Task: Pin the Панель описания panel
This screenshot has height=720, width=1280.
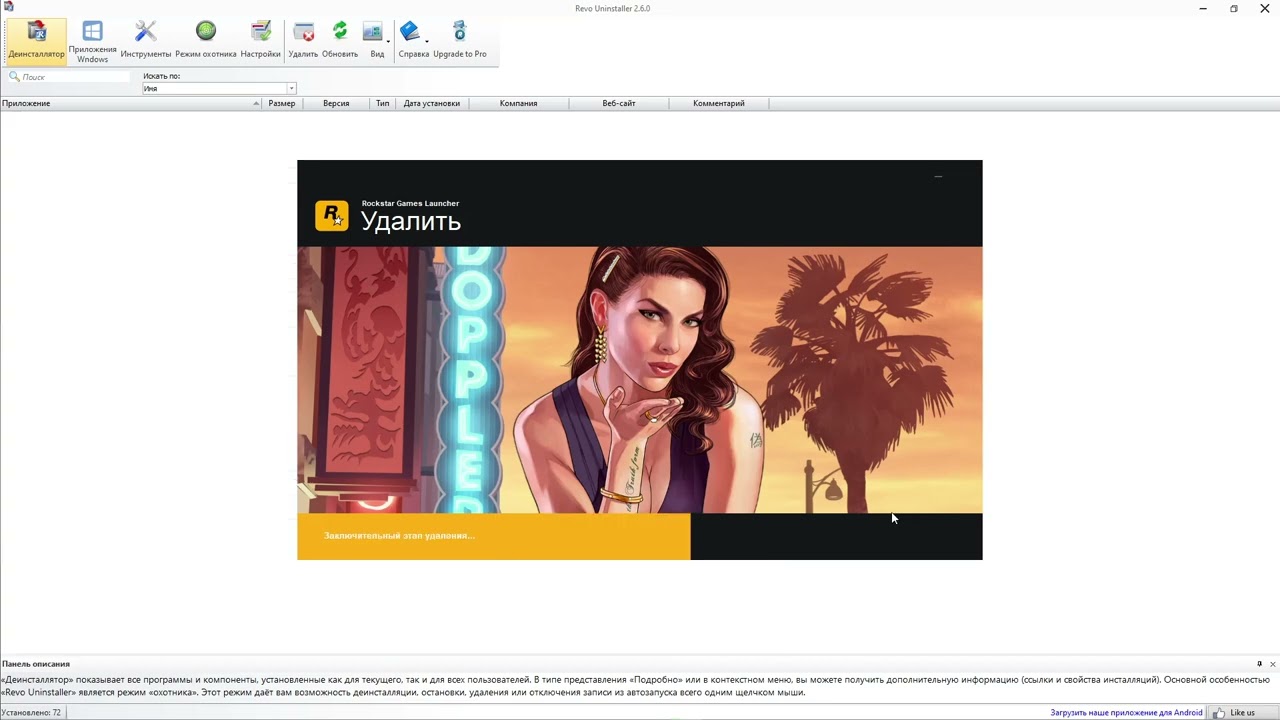Action: point(1259,664)
